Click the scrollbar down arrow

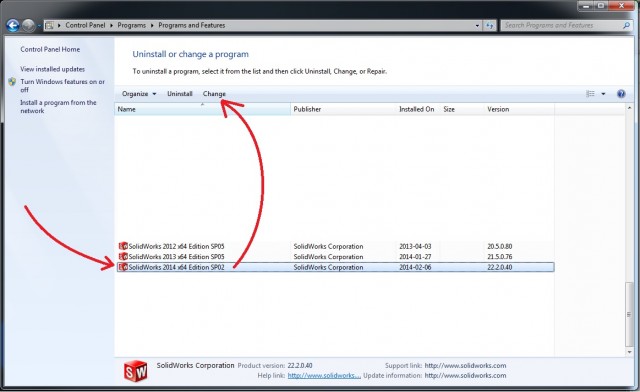pyautogui.click(x=629, y=352)
